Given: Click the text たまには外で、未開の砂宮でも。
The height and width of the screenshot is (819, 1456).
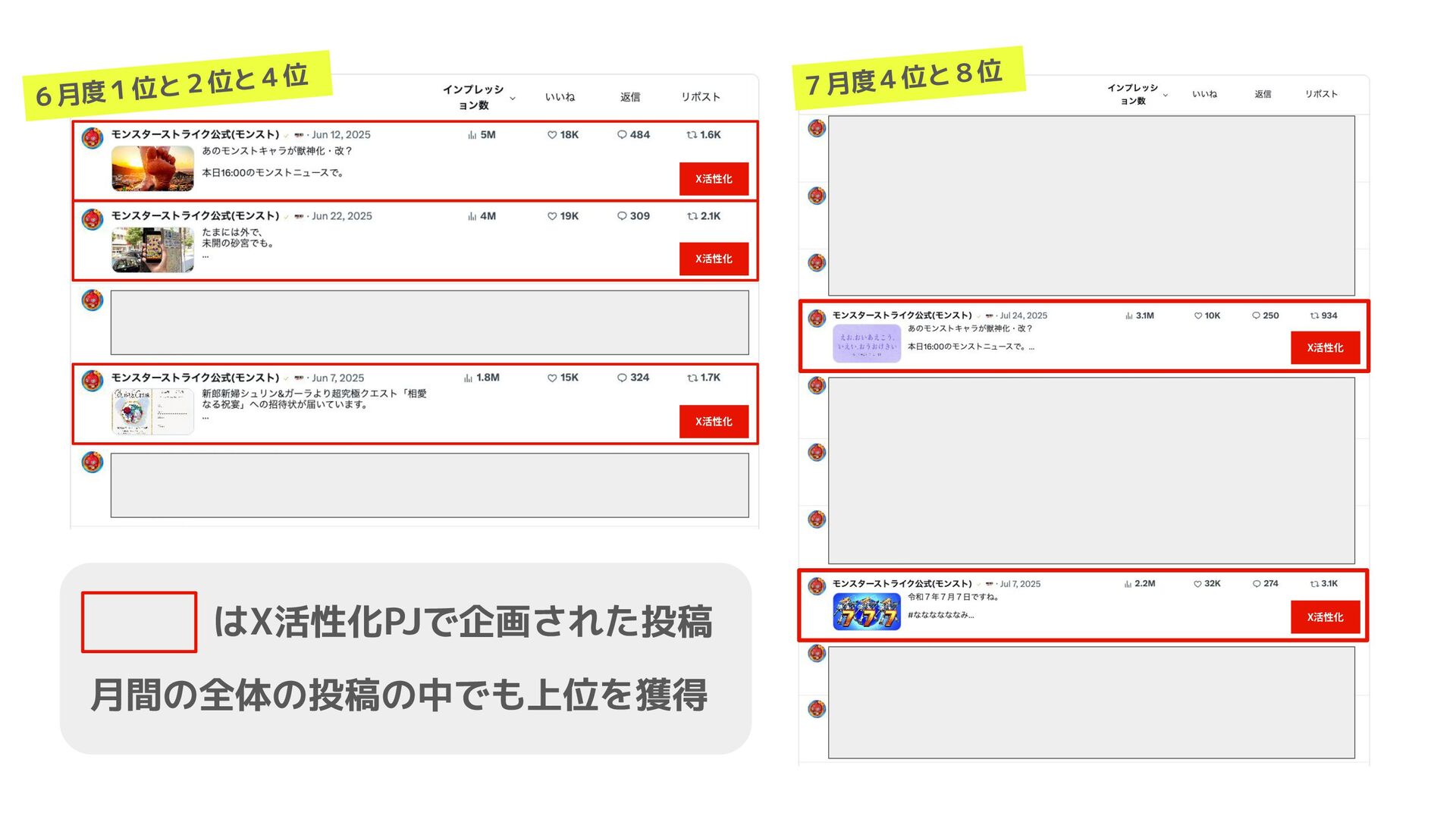Looking at the screenshot, I should (x=238, y=238).
